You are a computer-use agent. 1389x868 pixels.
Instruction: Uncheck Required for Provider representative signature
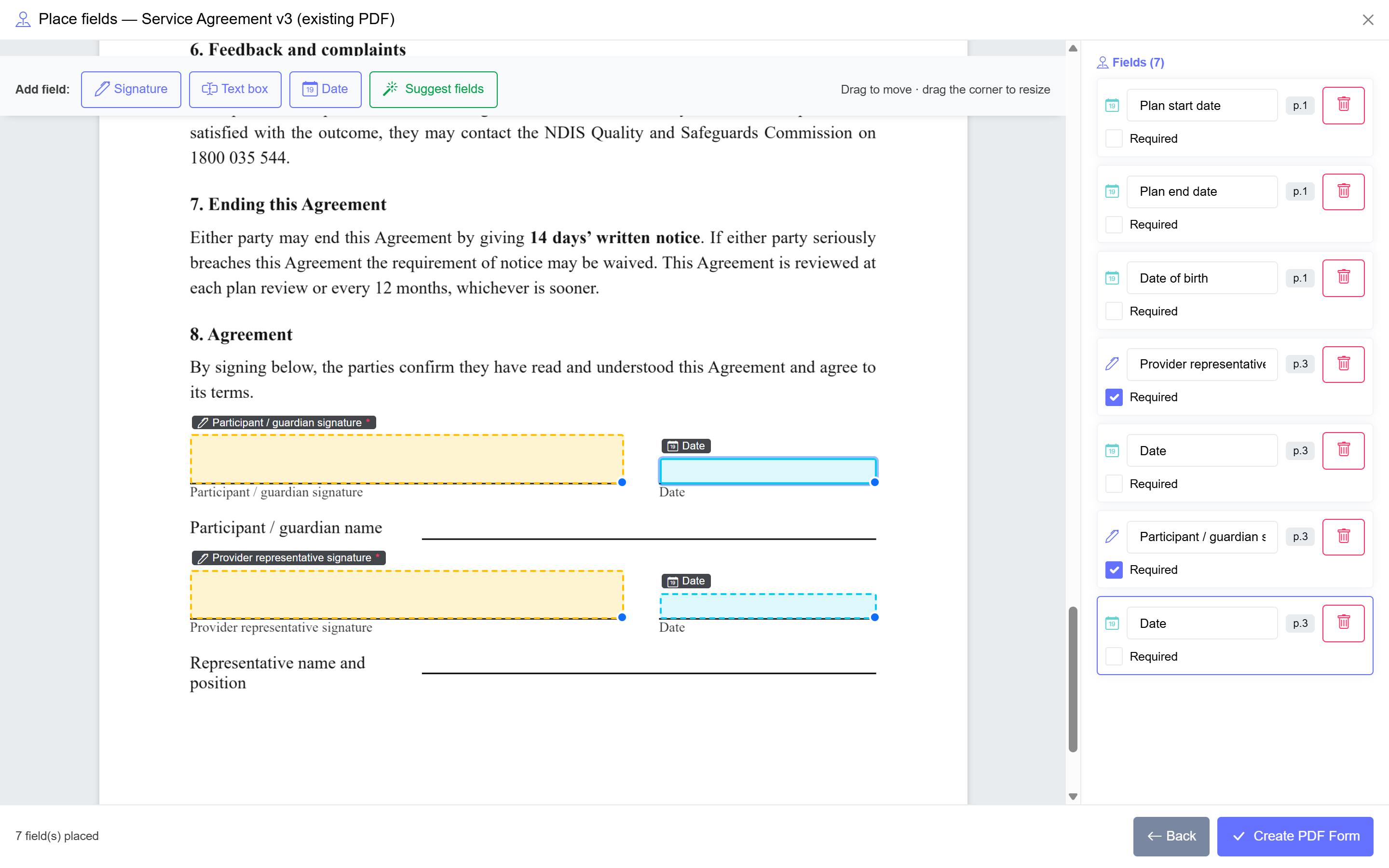pyautogui.click(x=1114, y=397)
